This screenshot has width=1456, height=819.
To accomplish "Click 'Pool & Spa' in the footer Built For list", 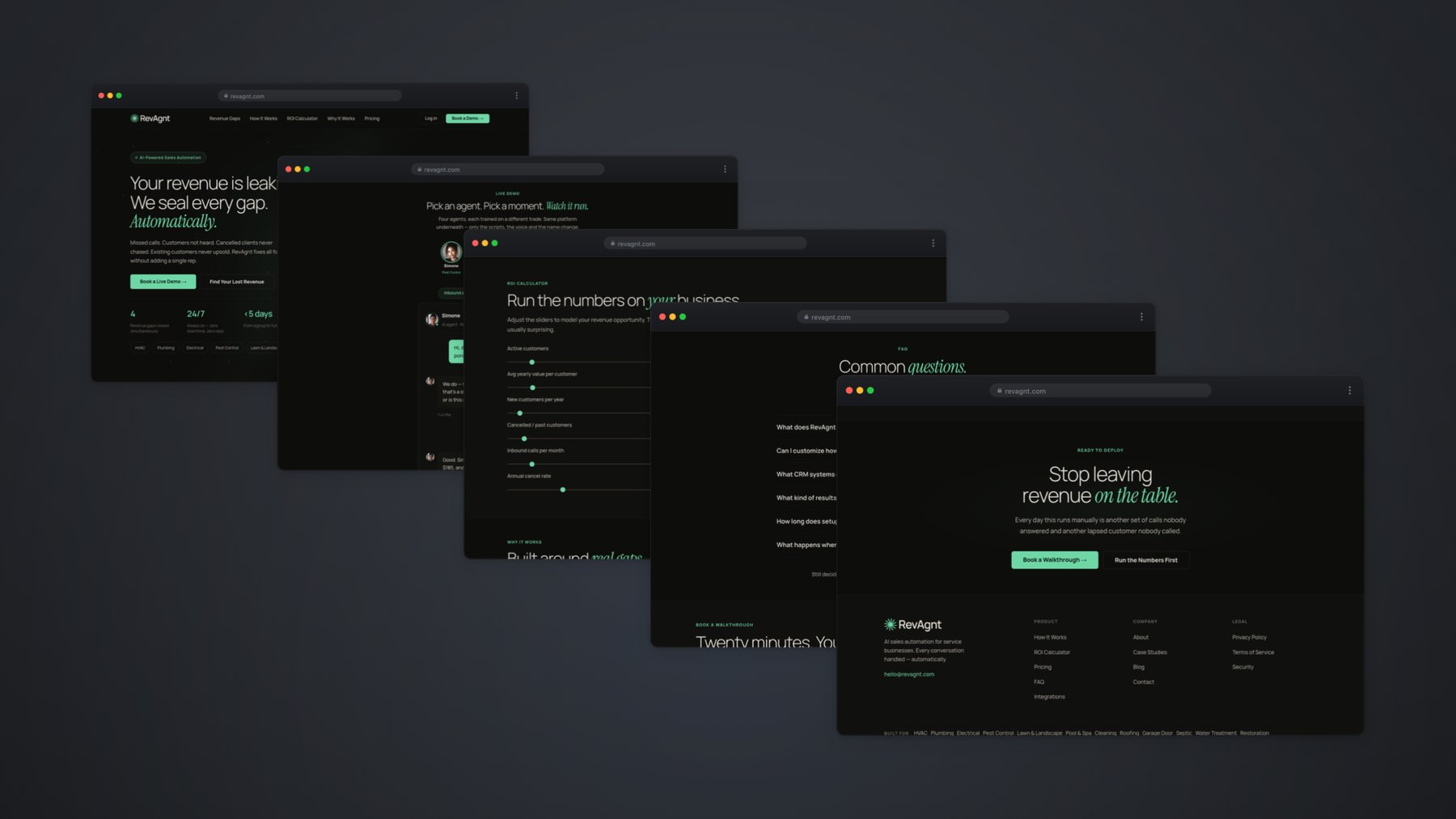I will (x=1078, y=733).
